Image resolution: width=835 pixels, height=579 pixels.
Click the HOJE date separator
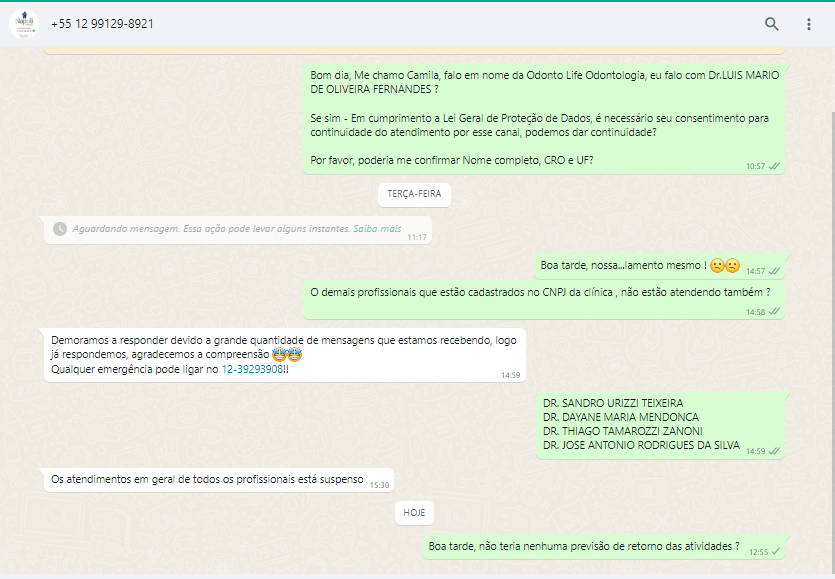tap(414, 513)
